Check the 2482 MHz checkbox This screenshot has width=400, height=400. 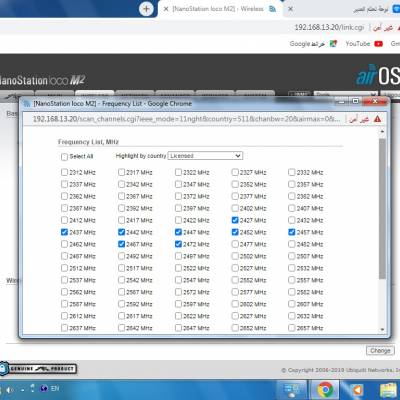pos(292,244)
